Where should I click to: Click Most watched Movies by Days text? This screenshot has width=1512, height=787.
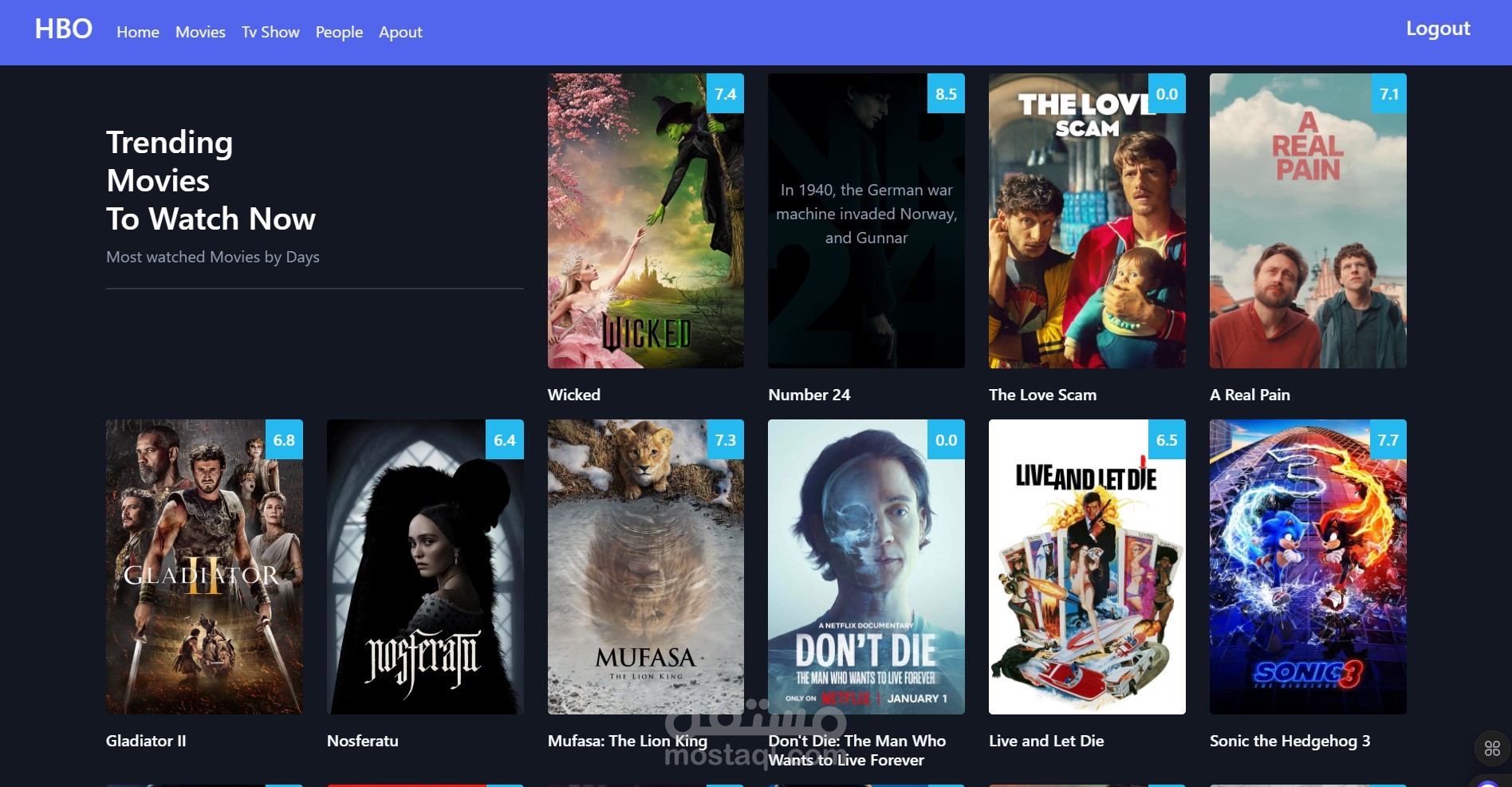click(213, 257)
